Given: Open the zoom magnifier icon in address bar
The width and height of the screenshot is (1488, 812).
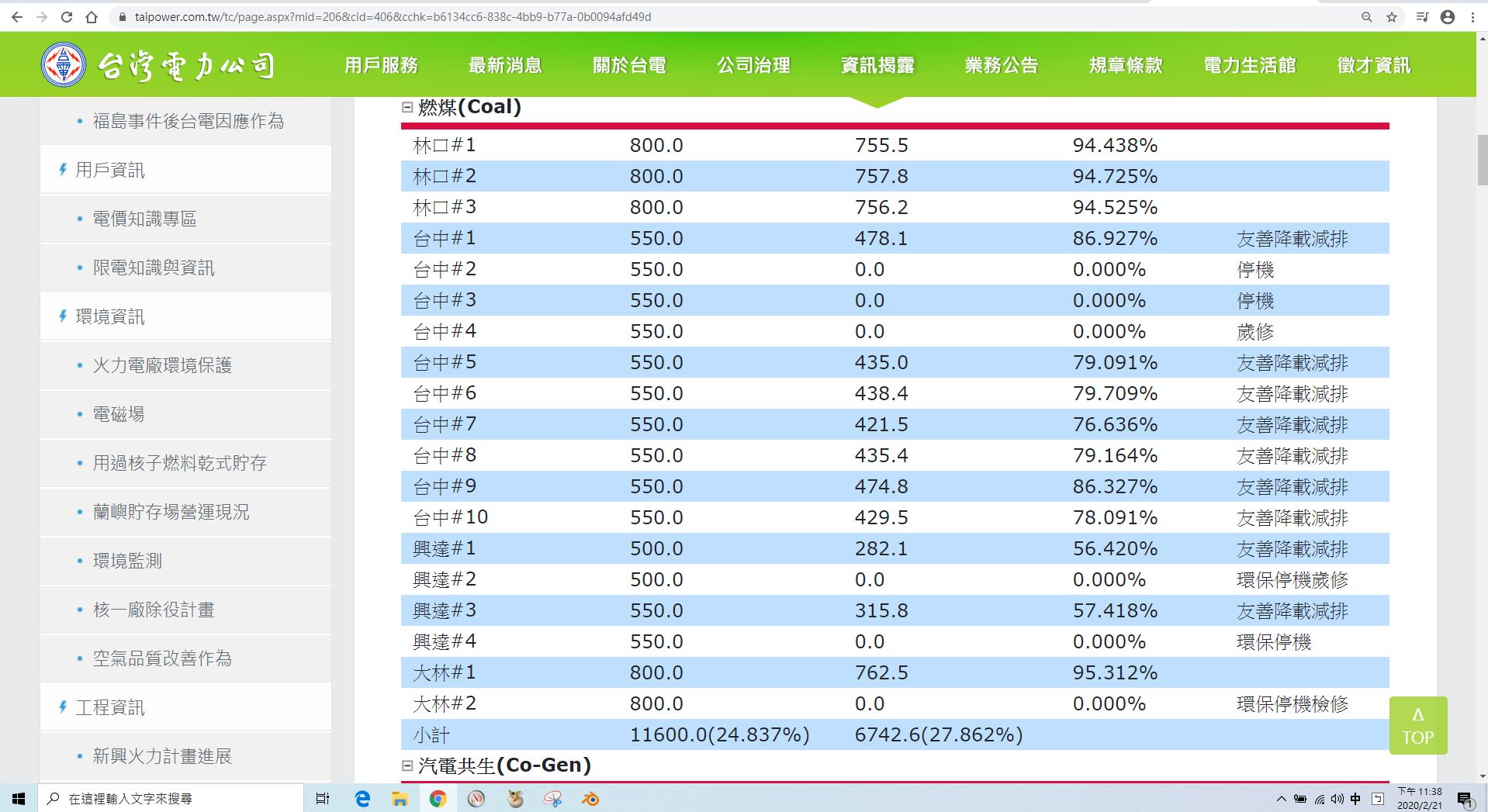Looking at the screenshot, I should (x=1367, y=17).
